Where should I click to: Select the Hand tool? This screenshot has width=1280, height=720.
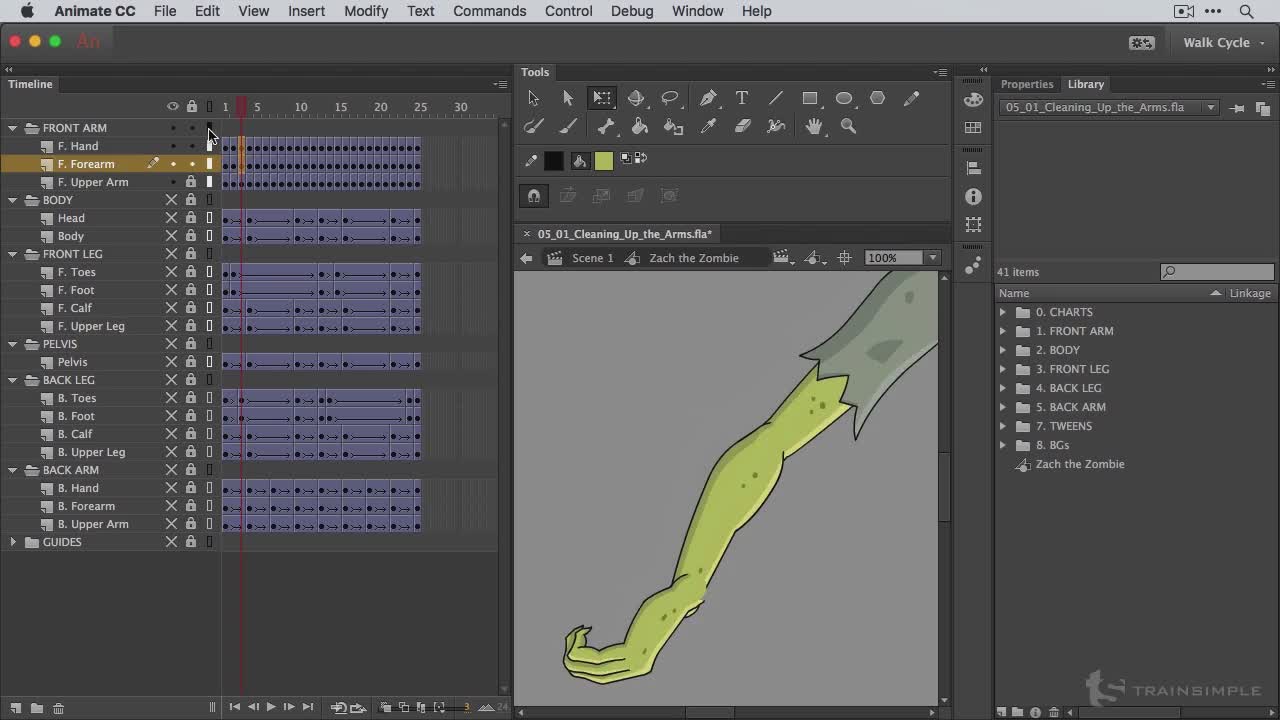coord(815,126)
